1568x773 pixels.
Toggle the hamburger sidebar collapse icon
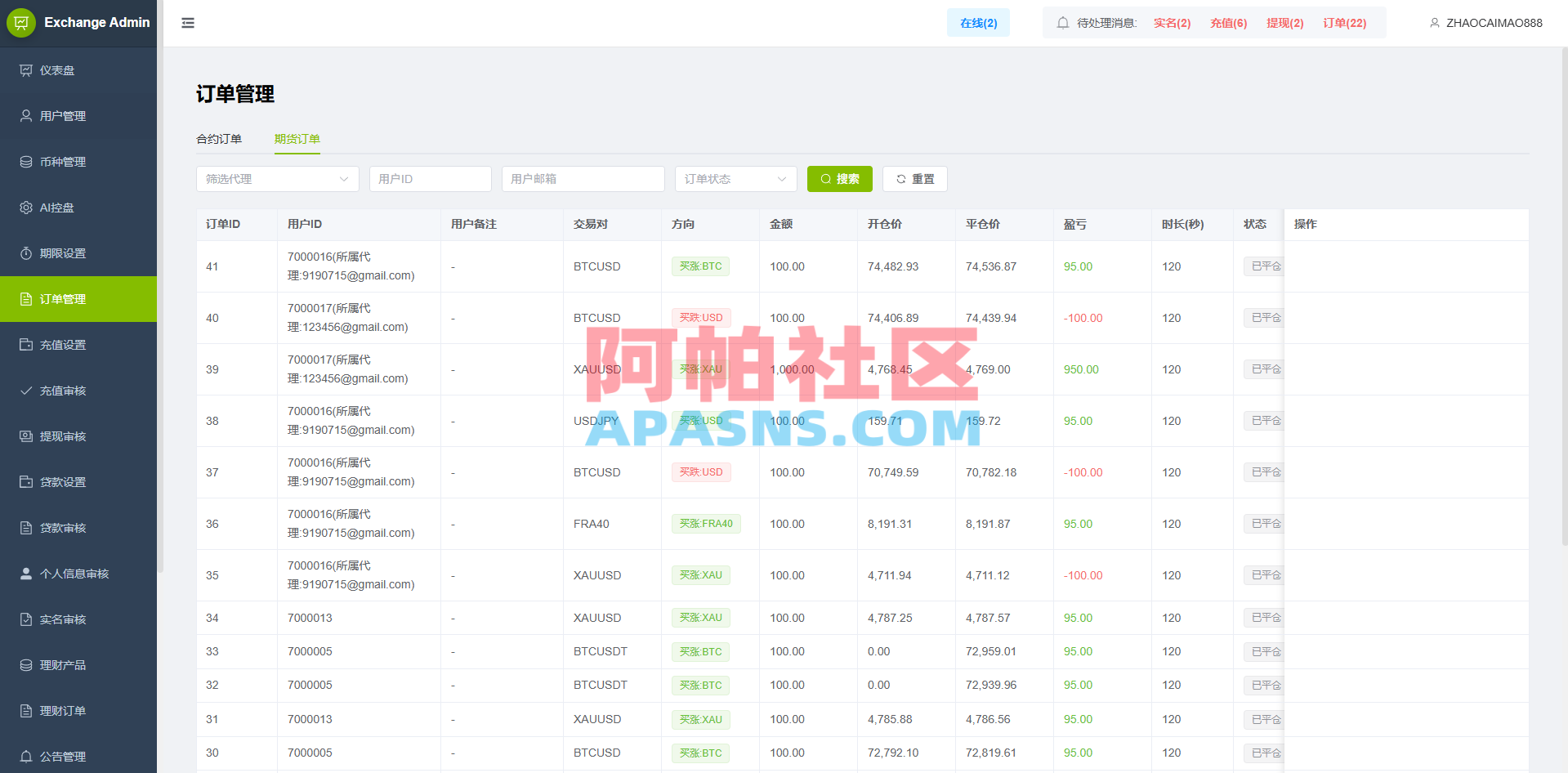click(x=188, y=23)
